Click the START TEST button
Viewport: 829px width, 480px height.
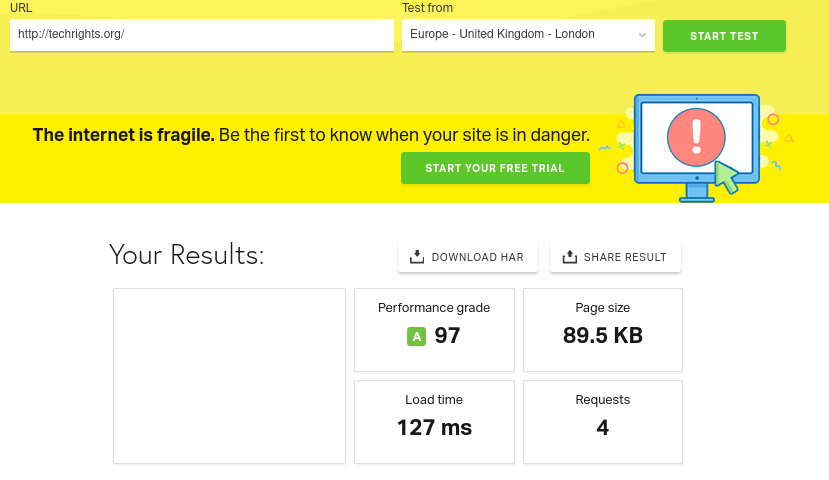pyautogui.click(x=724, y=36)
